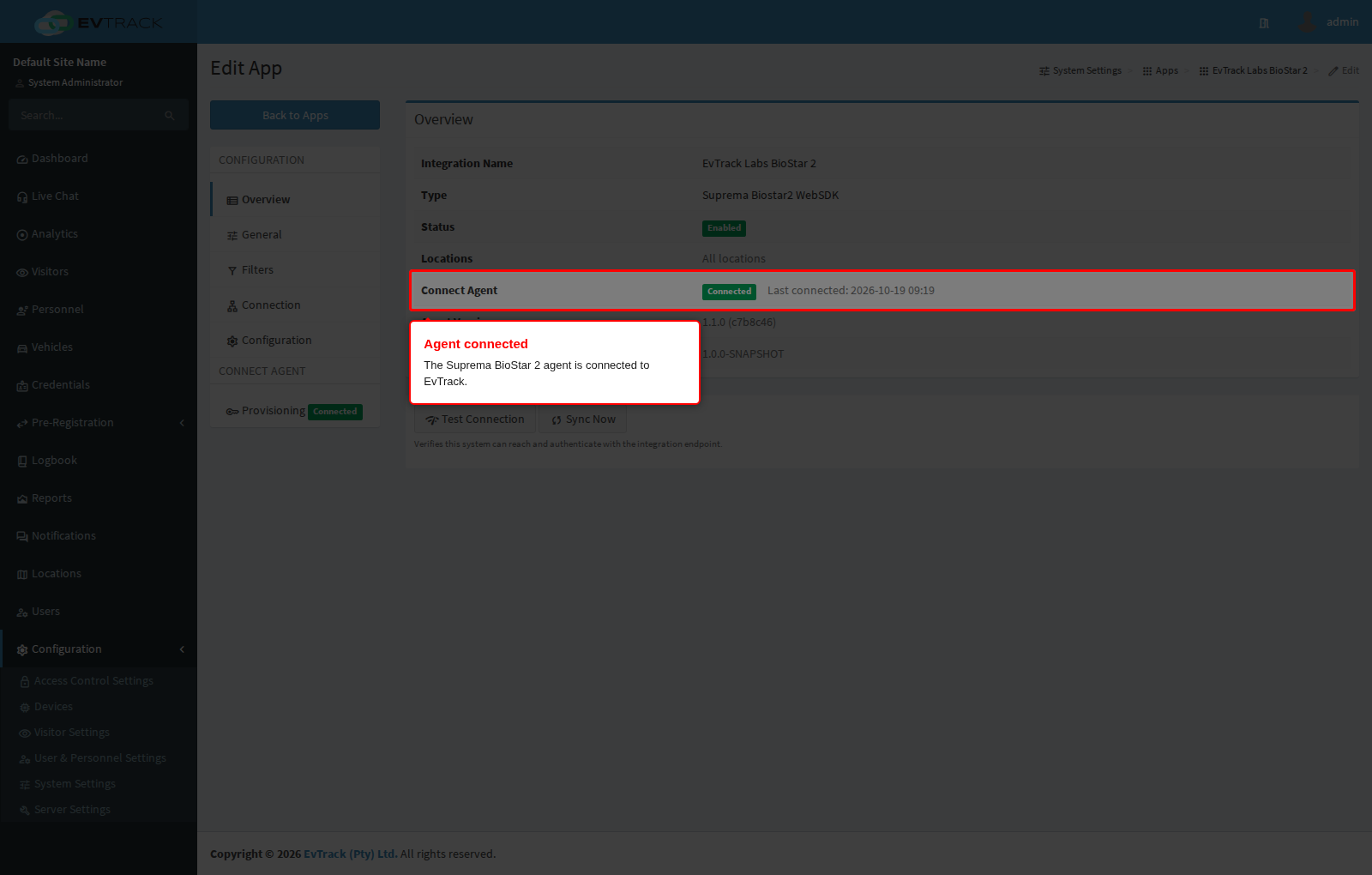
Task: Open Visitor Settings submenu item
Action: [72, 733]
